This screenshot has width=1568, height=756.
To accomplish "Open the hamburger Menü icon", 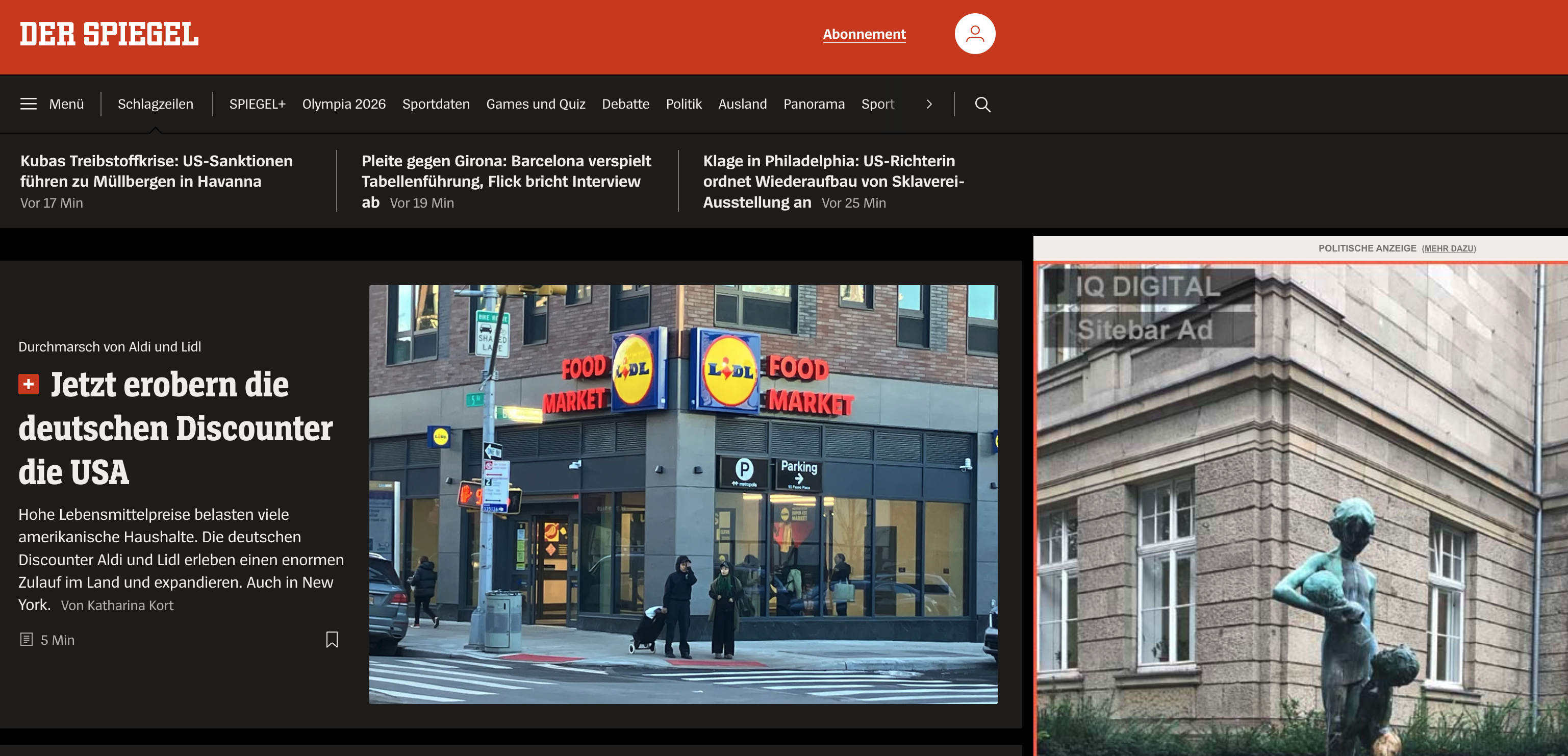I will [29, 104].
